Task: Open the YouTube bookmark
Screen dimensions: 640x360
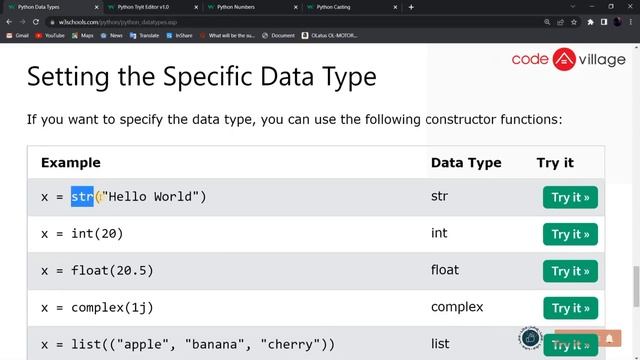Action: pos(50,36)
